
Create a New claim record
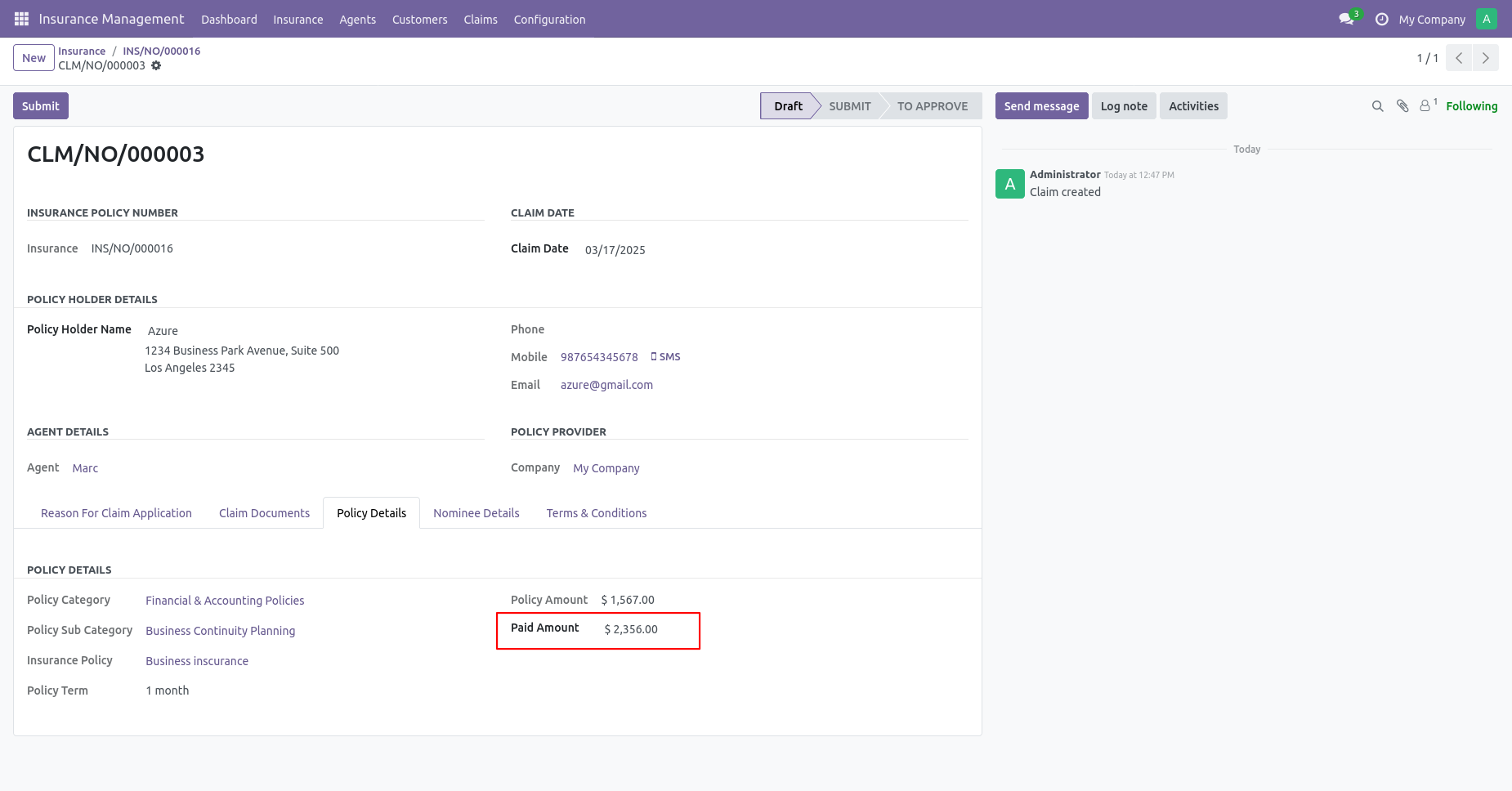tap(34, 58)
